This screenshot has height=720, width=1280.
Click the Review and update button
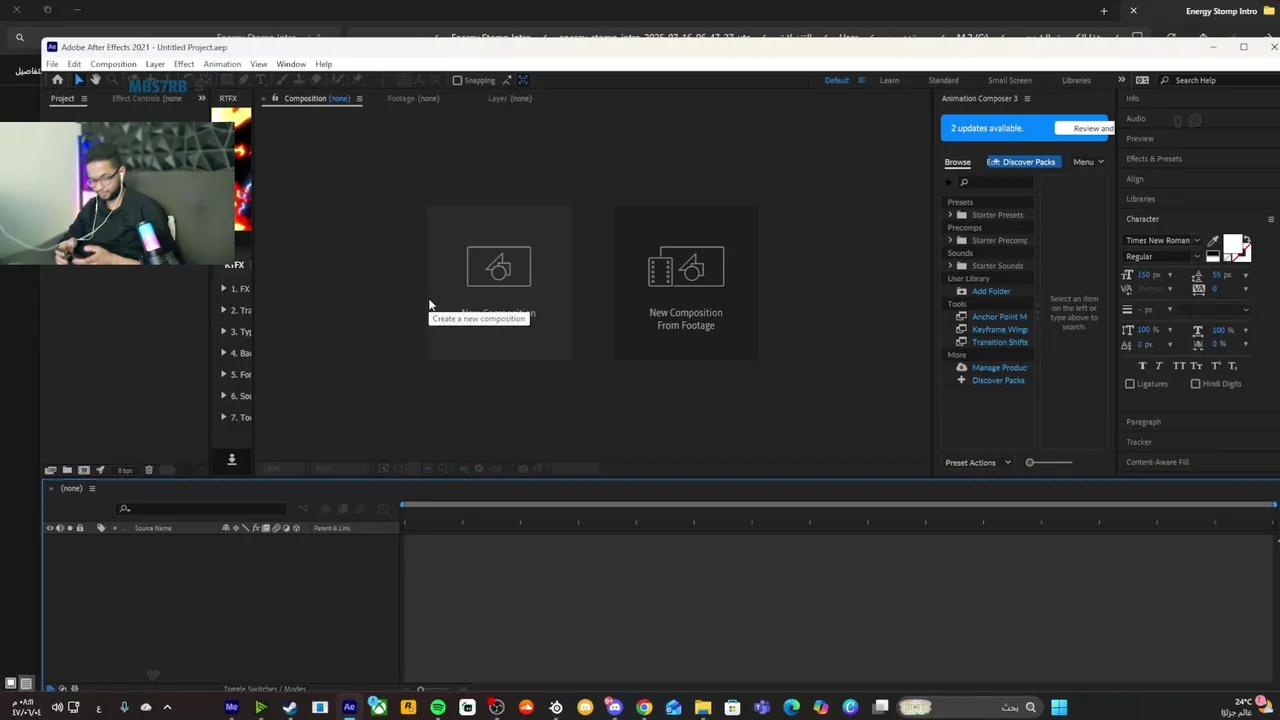[x=1085, y=128]
